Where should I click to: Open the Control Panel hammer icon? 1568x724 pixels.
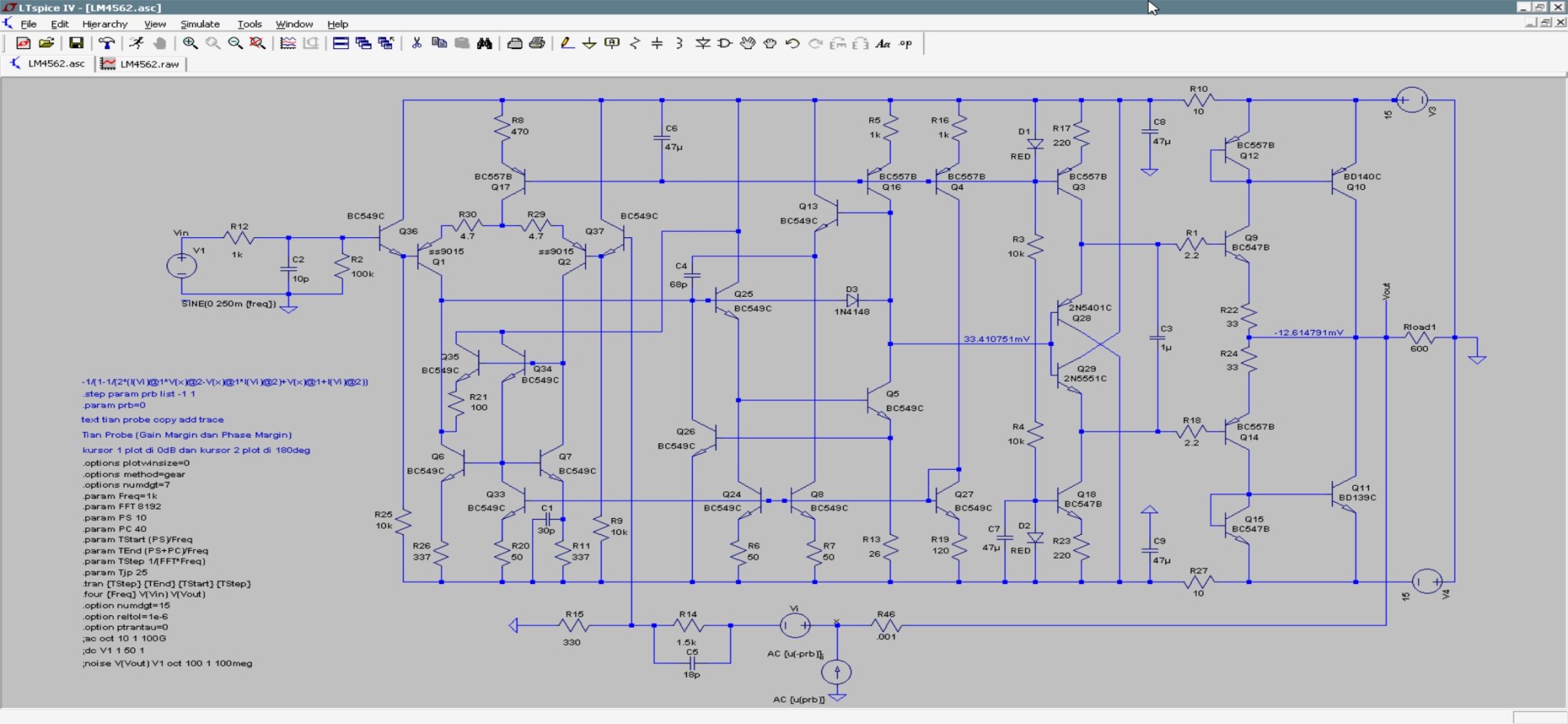tap(106, 44)
